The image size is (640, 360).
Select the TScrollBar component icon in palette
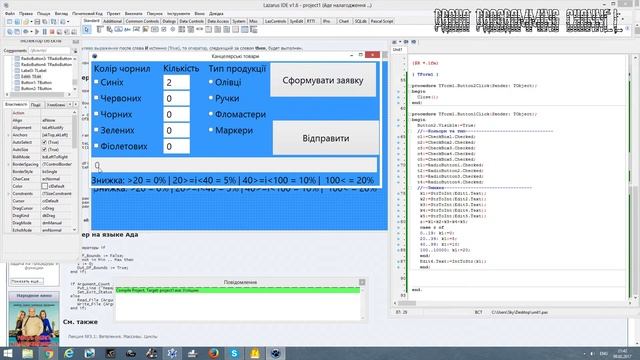[x=199, y=29]
